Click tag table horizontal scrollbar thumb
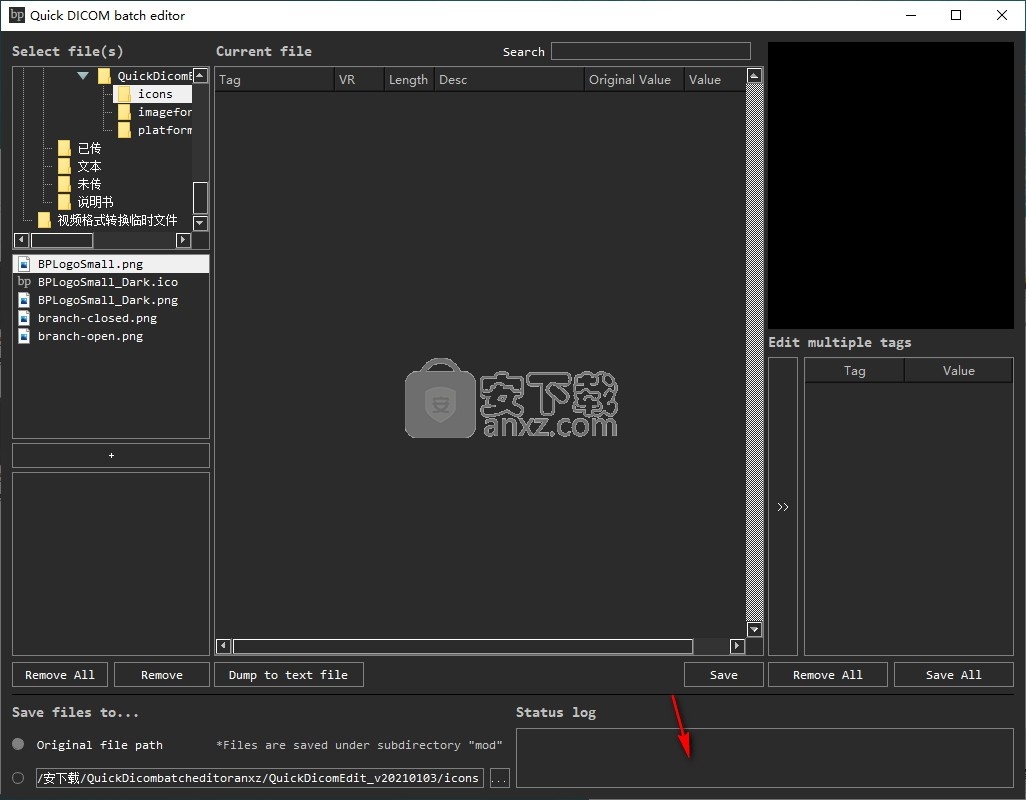This screenshot has width=1026, height=800. (463, 646)
